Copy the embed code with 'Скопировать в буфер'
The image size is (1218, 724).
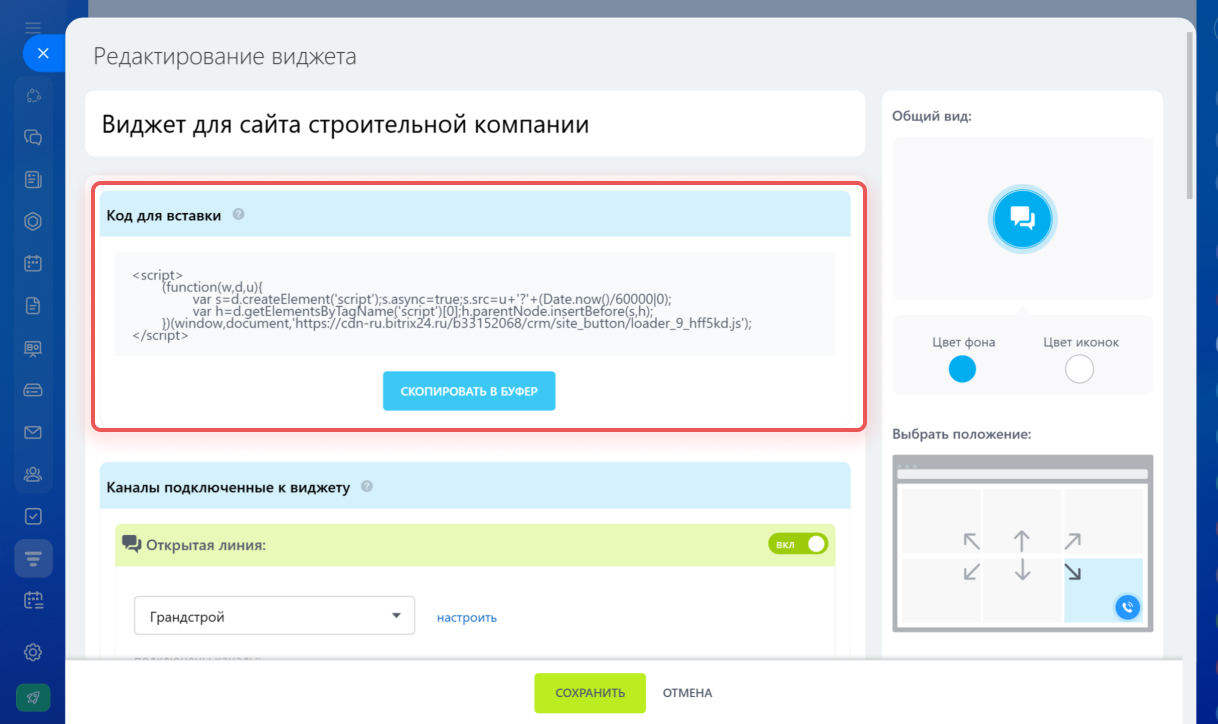(469, 391)
